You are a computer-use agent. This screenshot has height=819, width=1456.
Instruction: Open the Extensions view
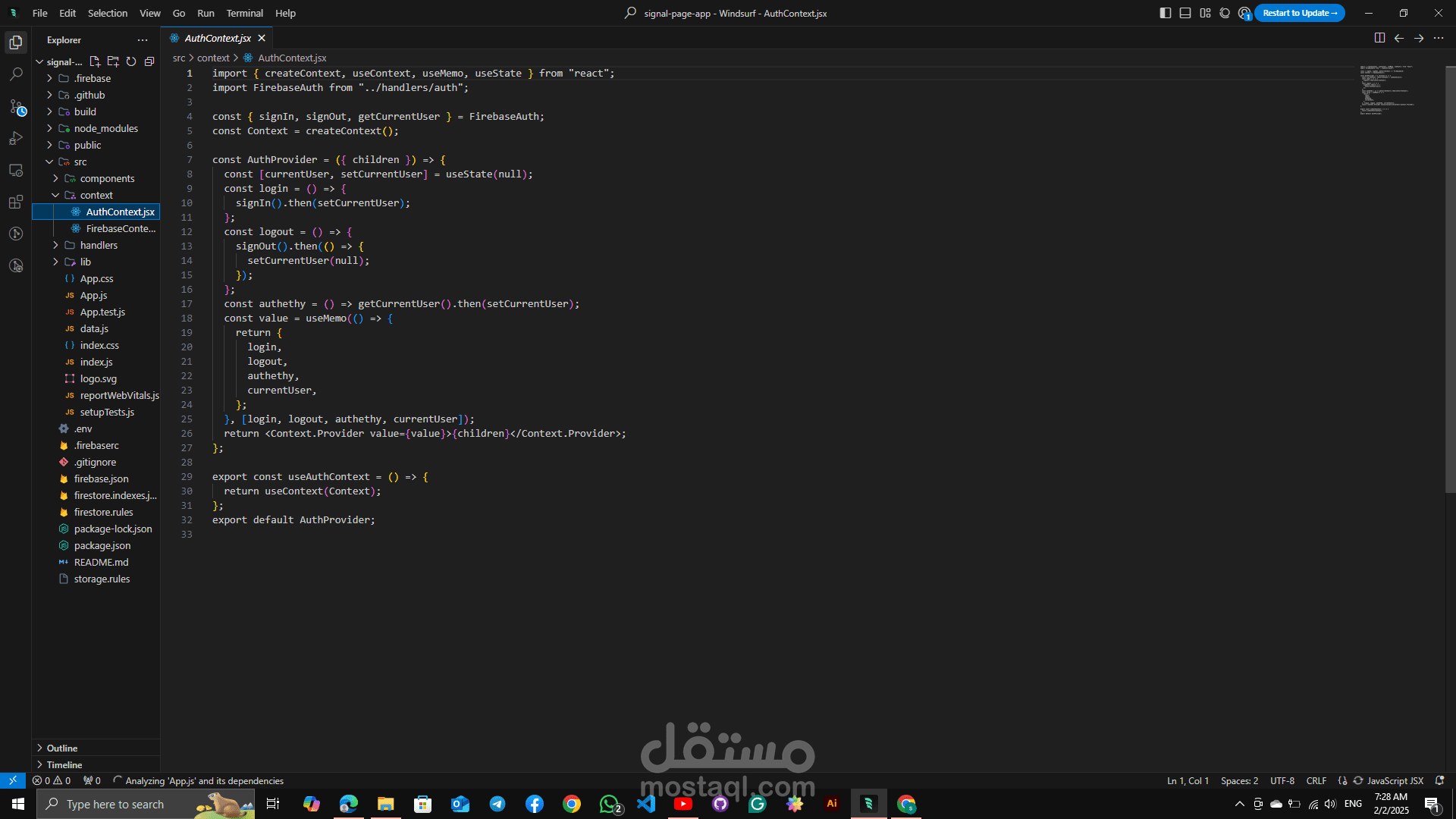(x=16, y=202)
